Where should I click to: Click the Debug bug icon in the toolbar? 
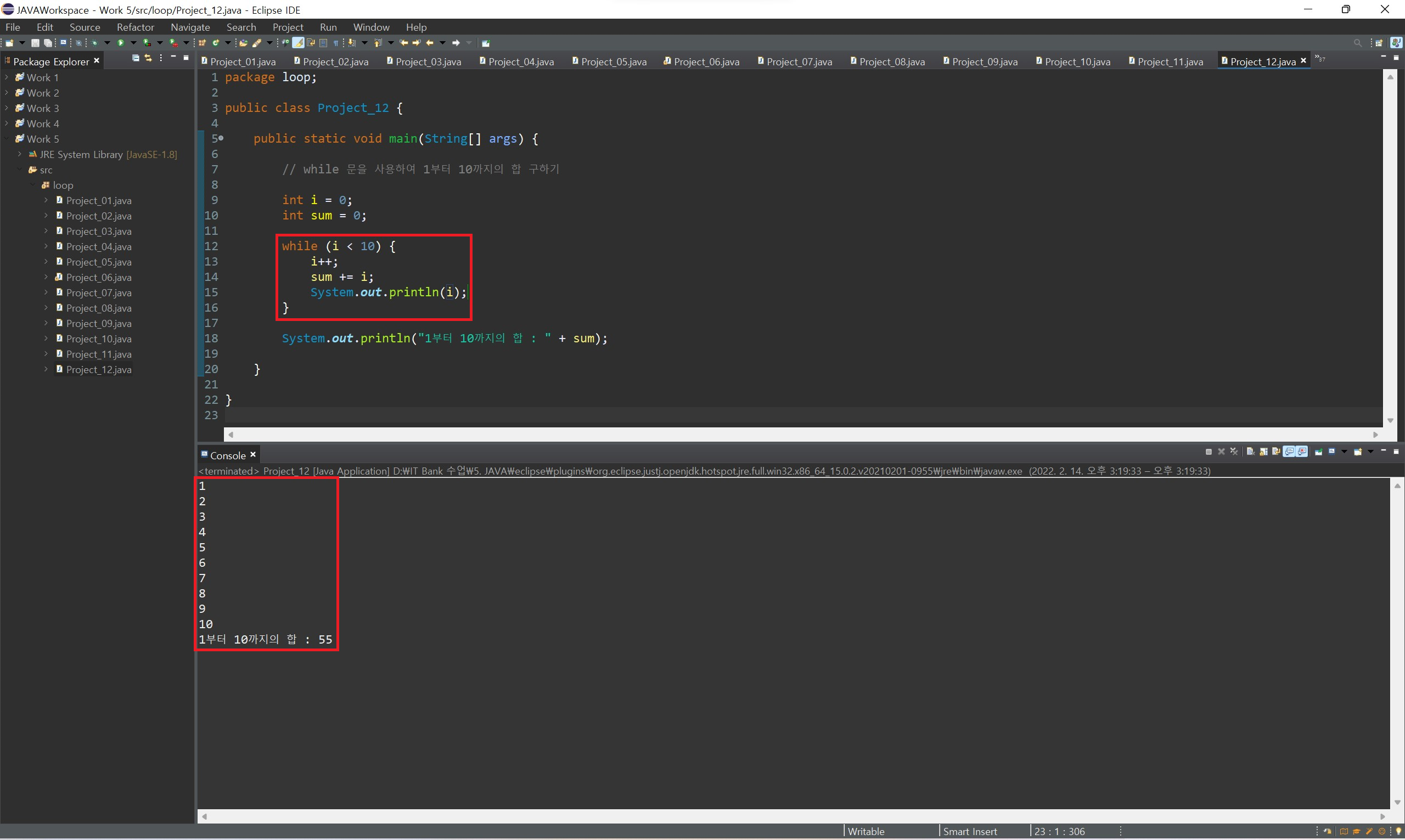tap(94, 43)
